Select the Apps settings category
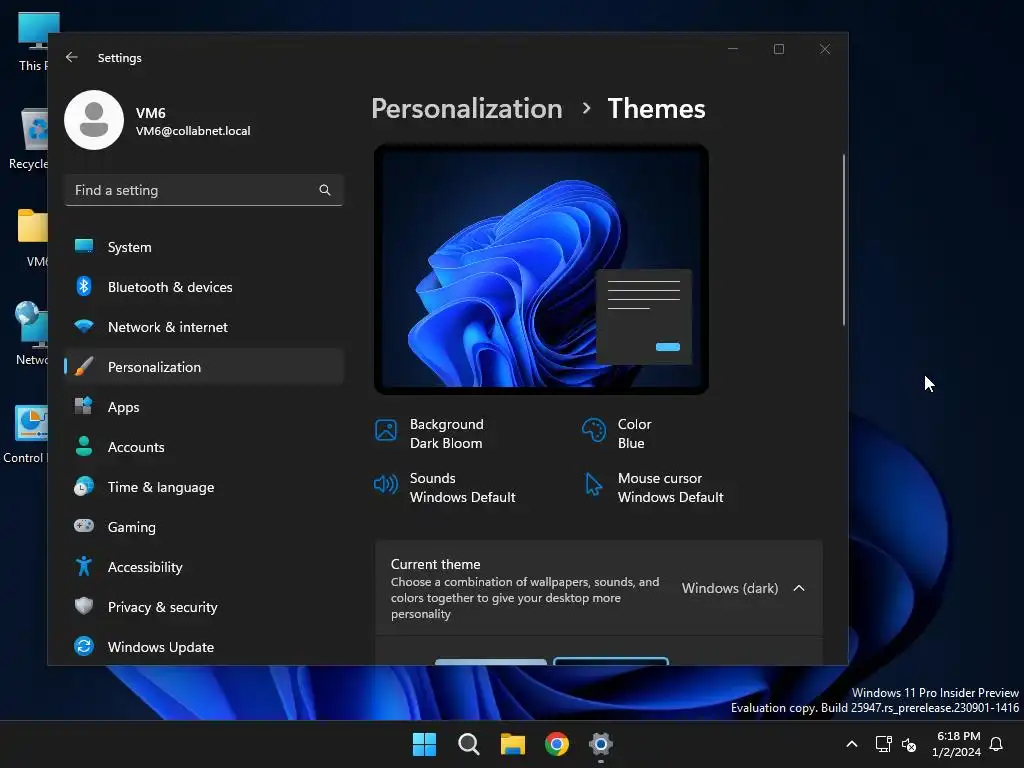The image size is (1024, 768). (x=204, y=407)
